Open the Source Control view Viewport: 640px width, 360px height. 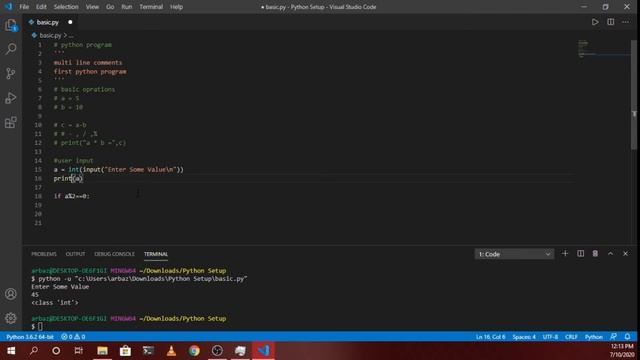click(11, 73)
